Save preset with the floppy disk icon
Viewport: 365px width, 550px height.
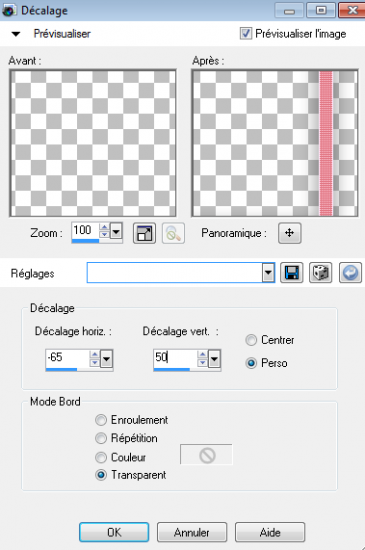click(x=292, y=273)
